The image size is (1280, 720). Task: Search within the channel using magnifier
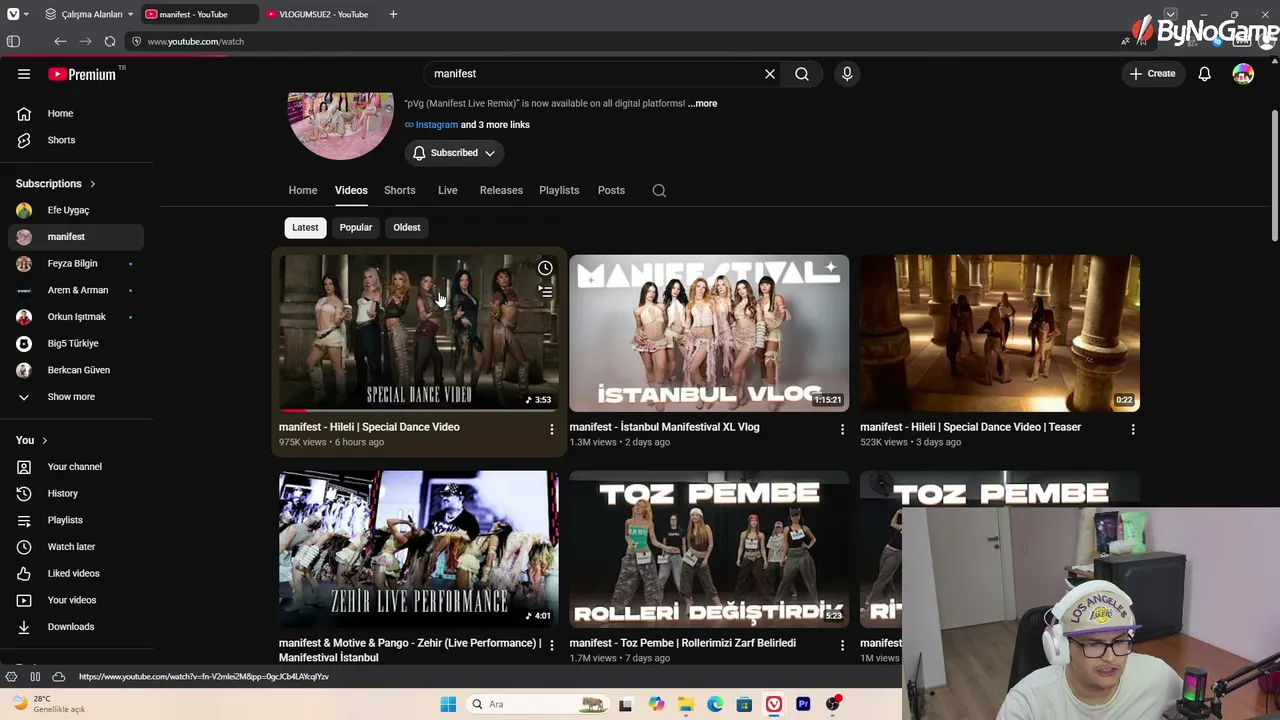(x=659, y=191)
